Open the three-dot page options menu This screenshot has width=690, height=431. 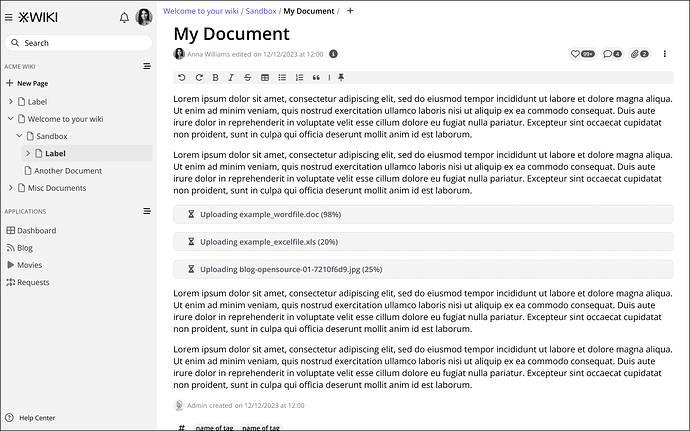(666, 53)
